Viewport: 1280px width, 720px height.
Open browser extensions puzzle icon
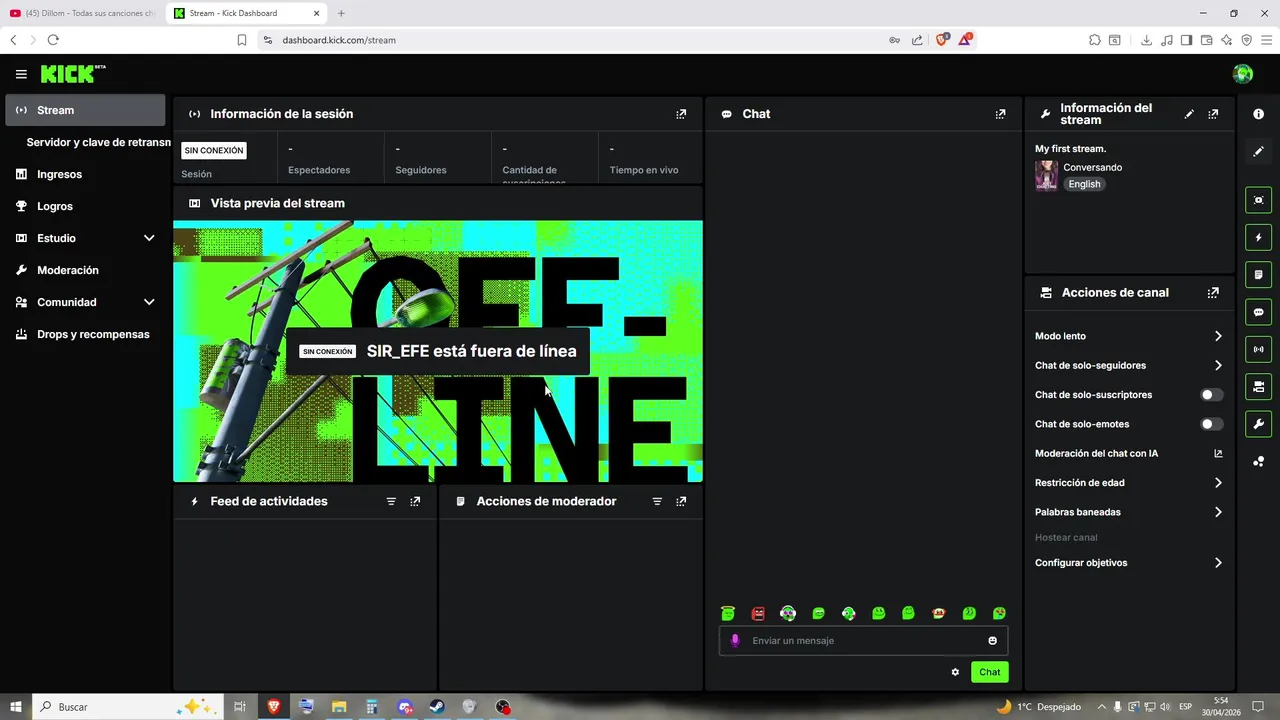point(1095,40)
